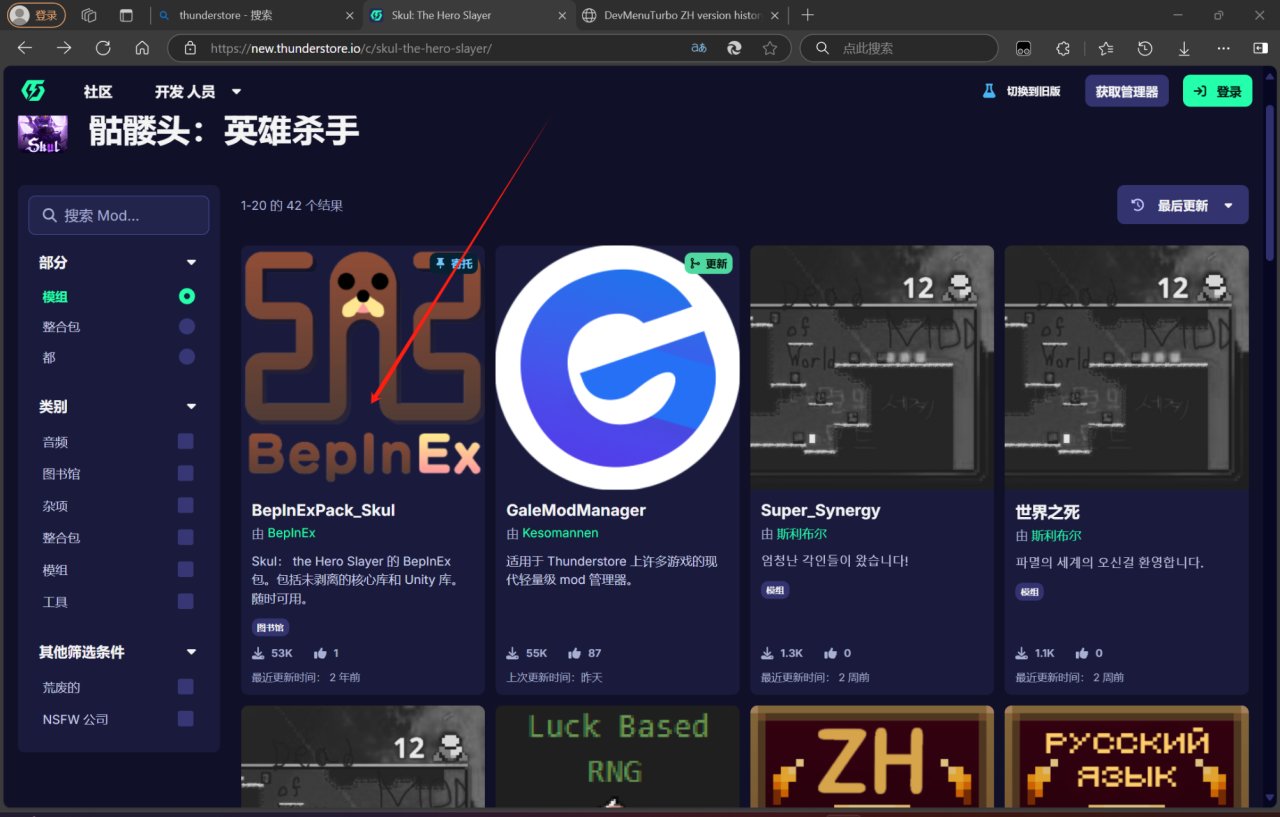Open the tab actions menu icon

126,15
